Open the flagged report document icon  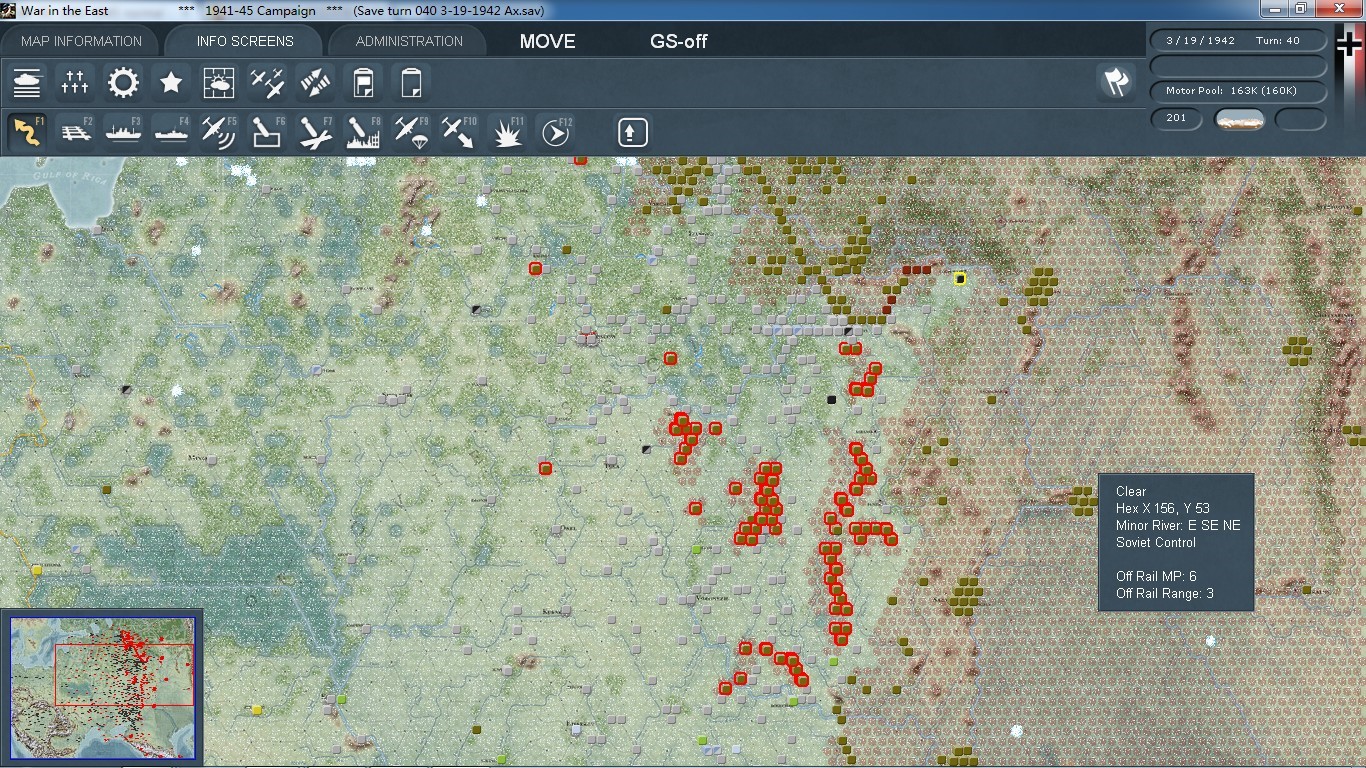pyautogui.click(x=363, y=83)
